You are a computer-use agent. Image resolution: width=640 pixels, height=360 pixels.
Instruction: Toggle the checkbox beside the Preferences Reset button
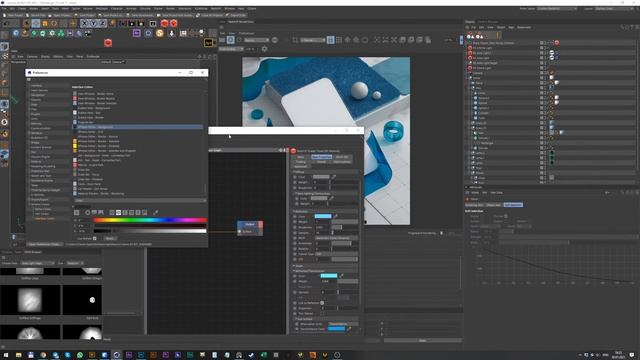coord(95,238)
